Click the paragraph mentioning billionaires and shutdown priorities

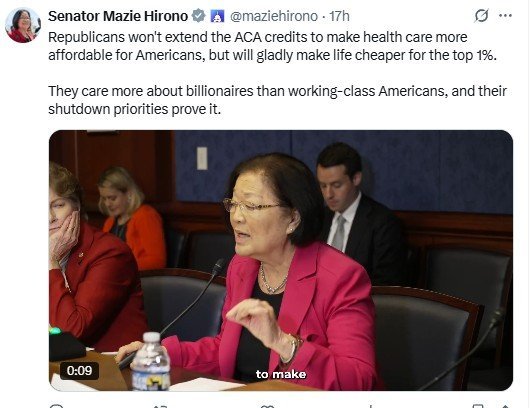click(277, 100)
